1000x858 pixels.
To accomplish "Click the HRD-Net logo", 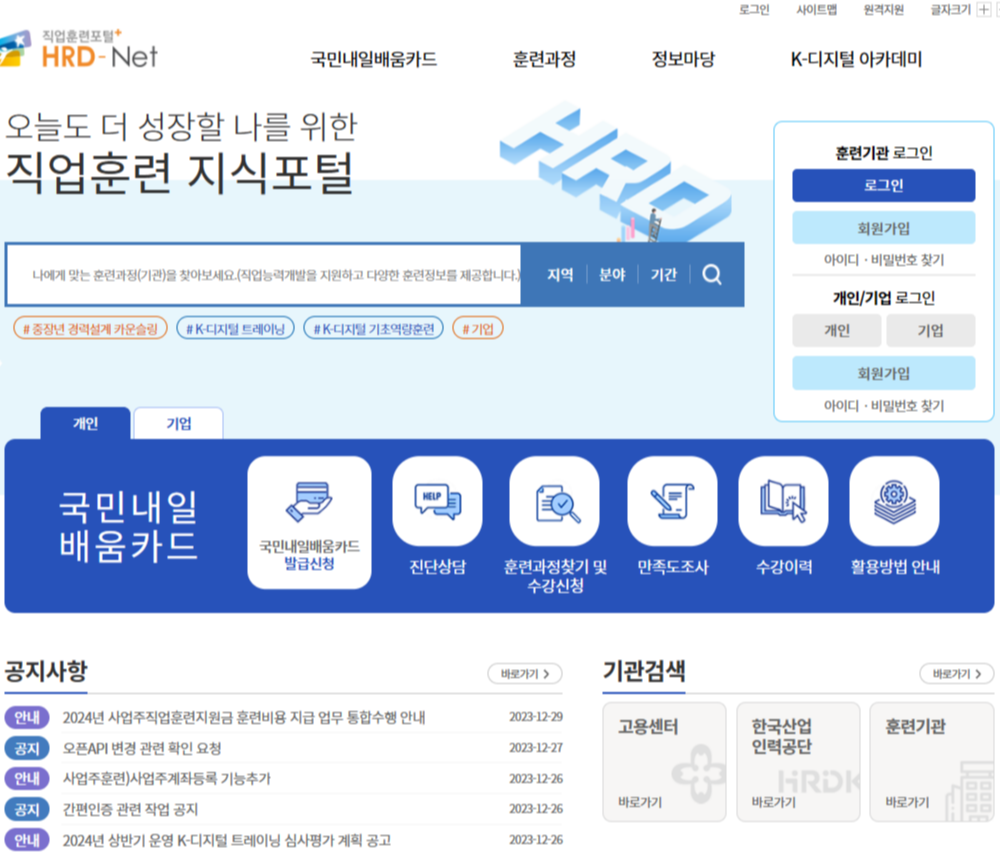I will 80,49.
